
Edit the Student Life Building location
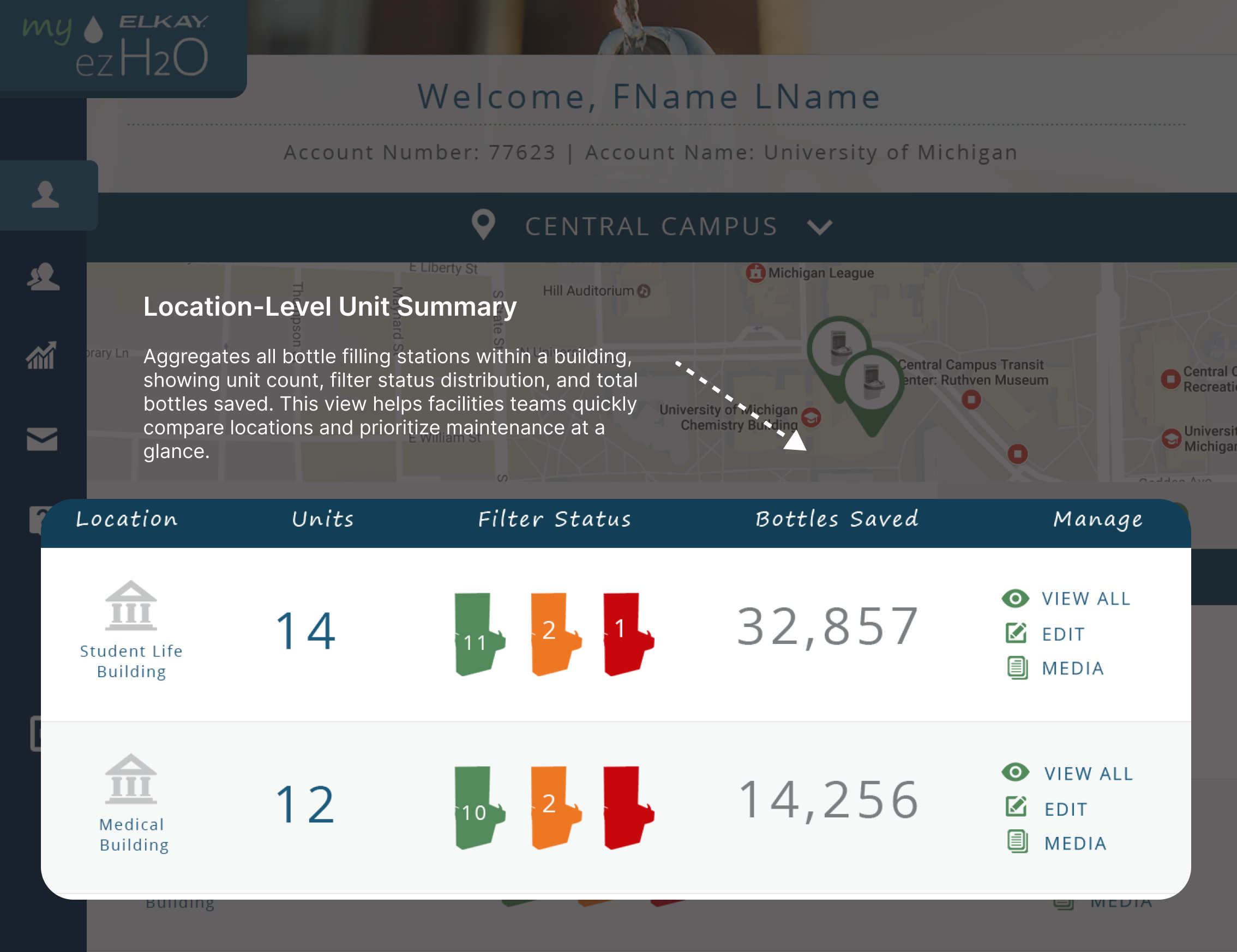pyautogui.click(x=1062, y=634)
